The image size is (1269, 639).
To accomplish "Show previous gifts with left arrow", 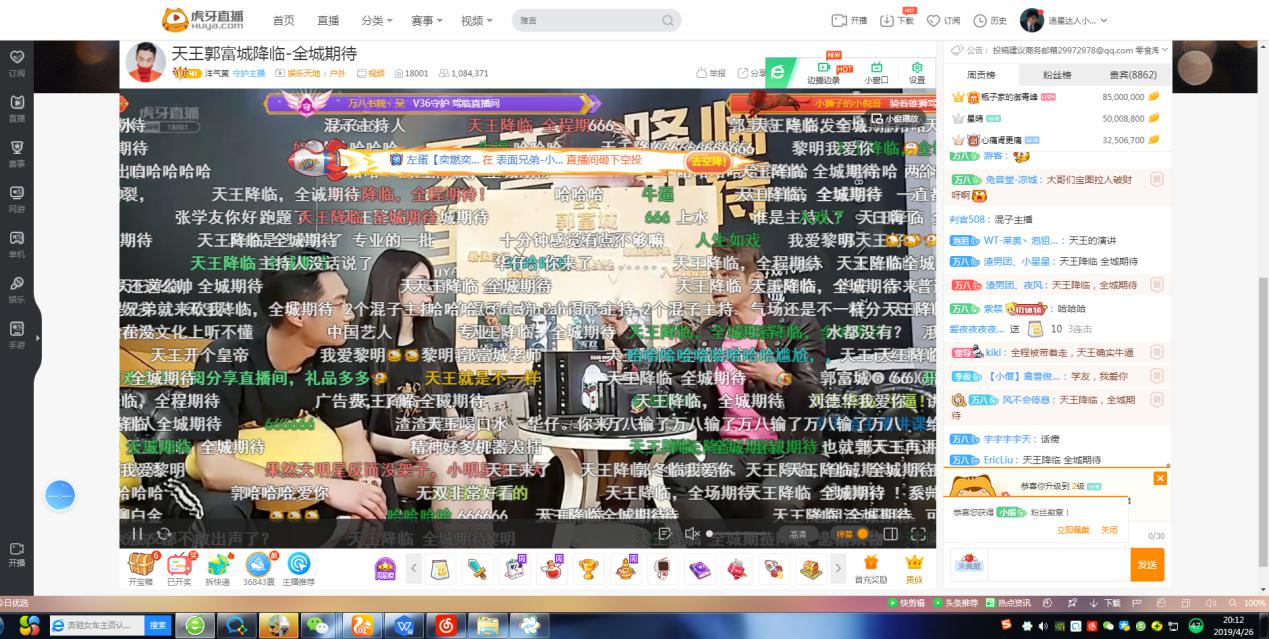I will click(414, 569).
